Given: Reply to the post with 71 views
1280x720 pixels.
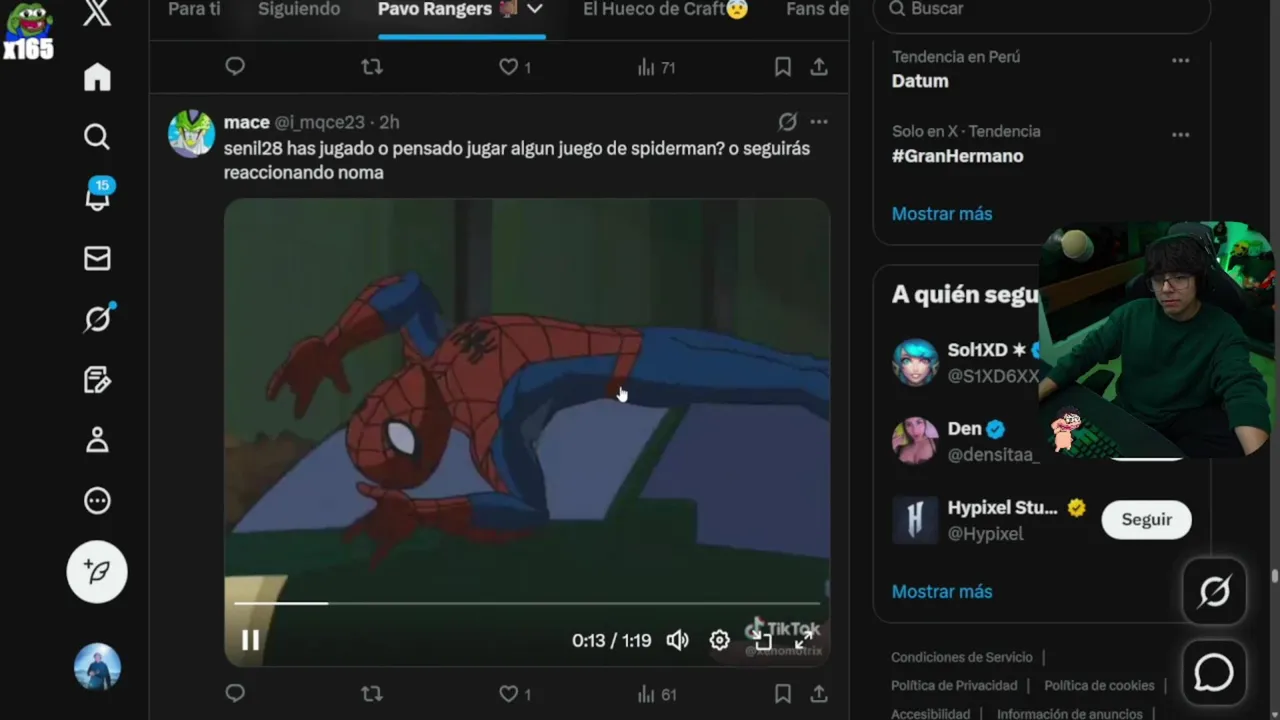Looking at the screenshot, I should (235, 67).
